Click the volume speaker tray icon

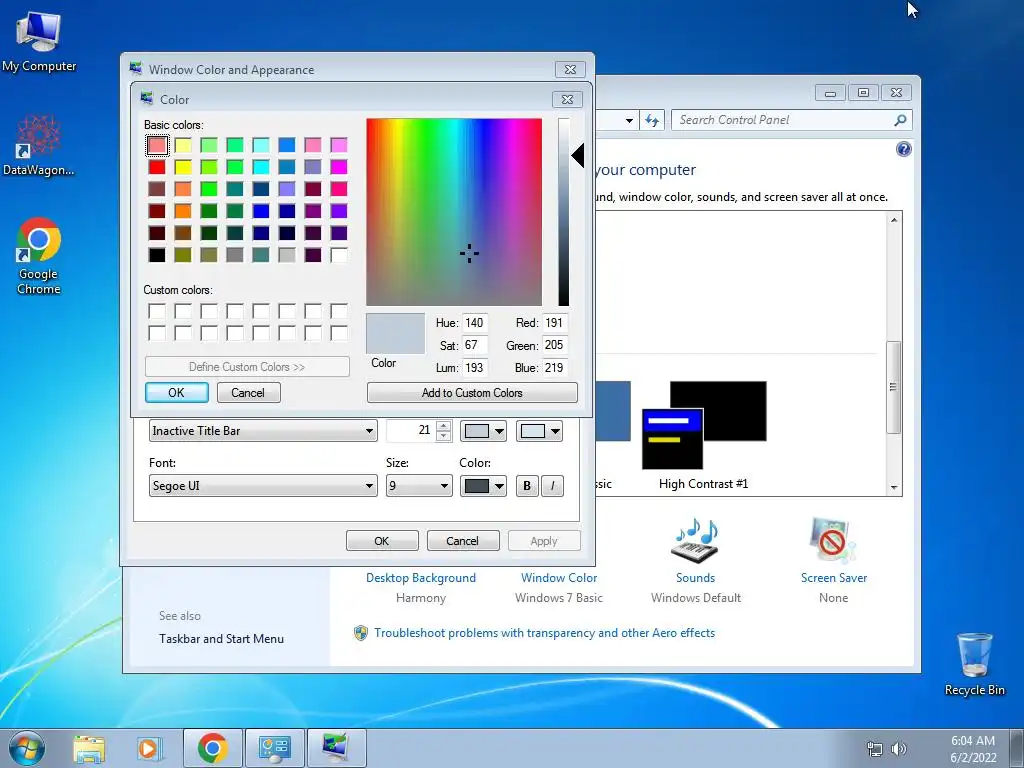[x=899, y=749]
